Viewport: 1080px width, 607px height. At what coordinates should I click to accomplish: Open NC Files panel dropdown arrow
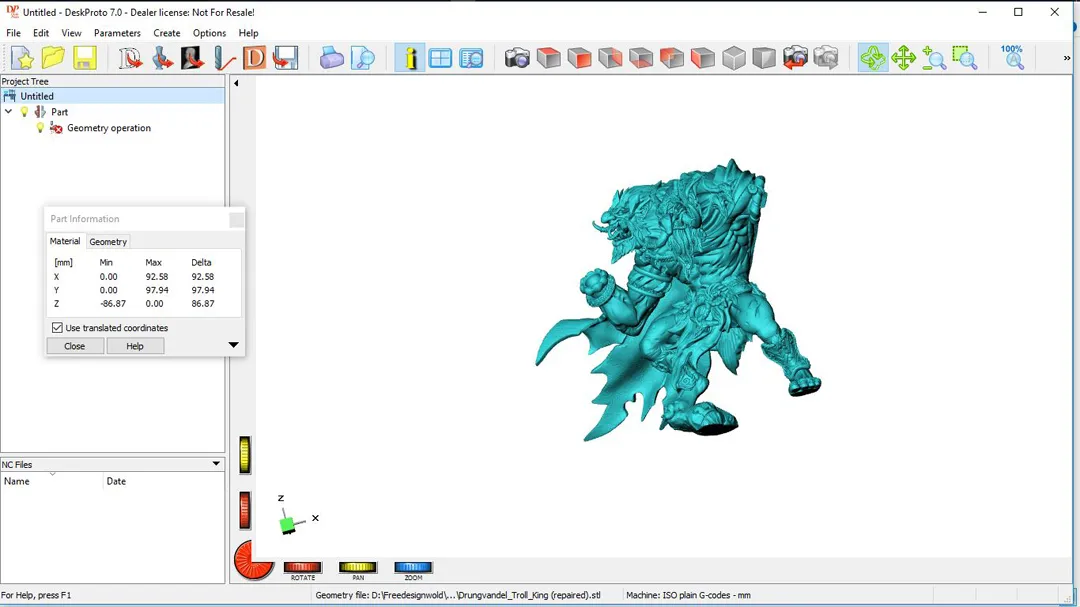pyautogui.click(x=216, y=464)
